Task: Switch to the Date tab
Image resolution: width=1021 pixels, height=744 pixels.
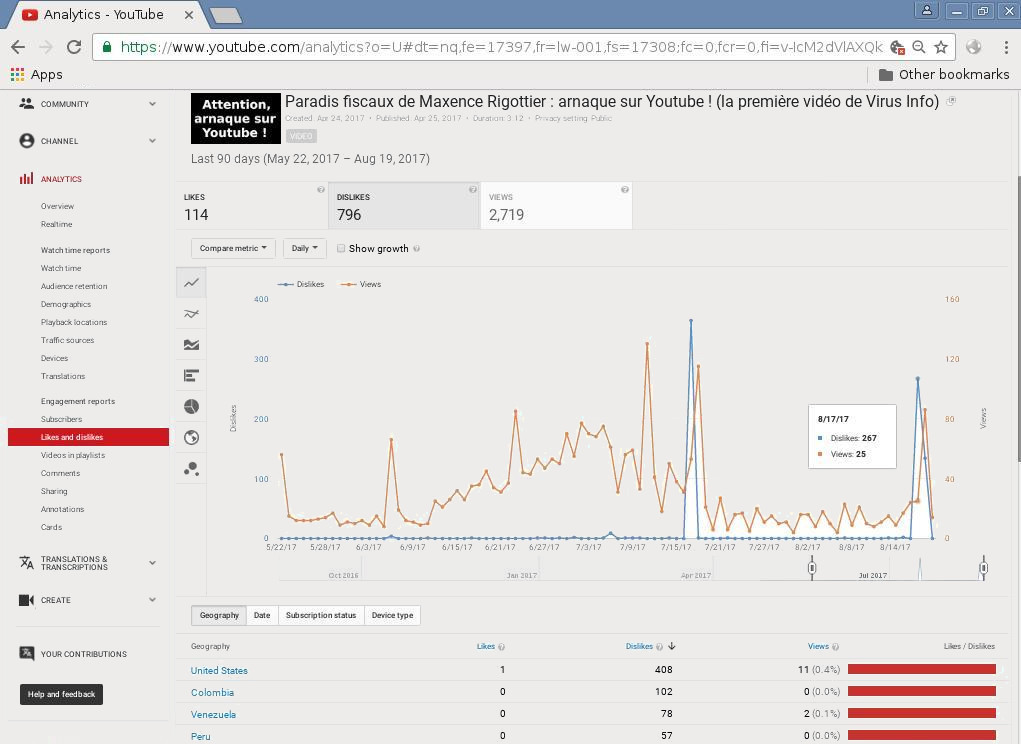Action: pos(262,615)
